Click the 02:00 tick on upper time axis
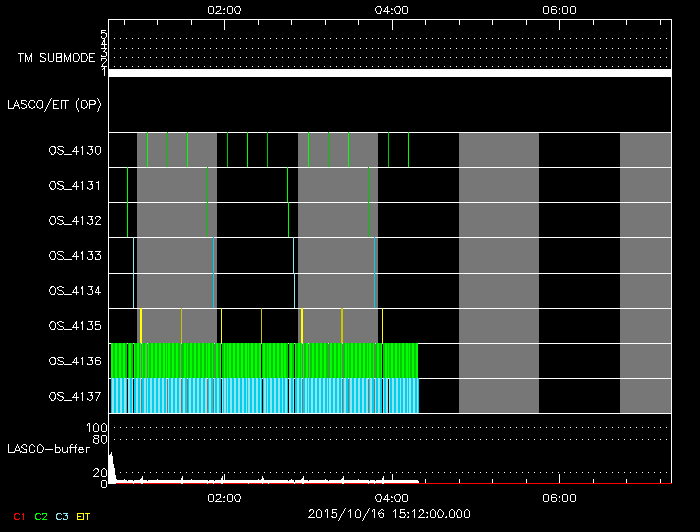This screenshot has width=700, height=532. tap(223, 9)
